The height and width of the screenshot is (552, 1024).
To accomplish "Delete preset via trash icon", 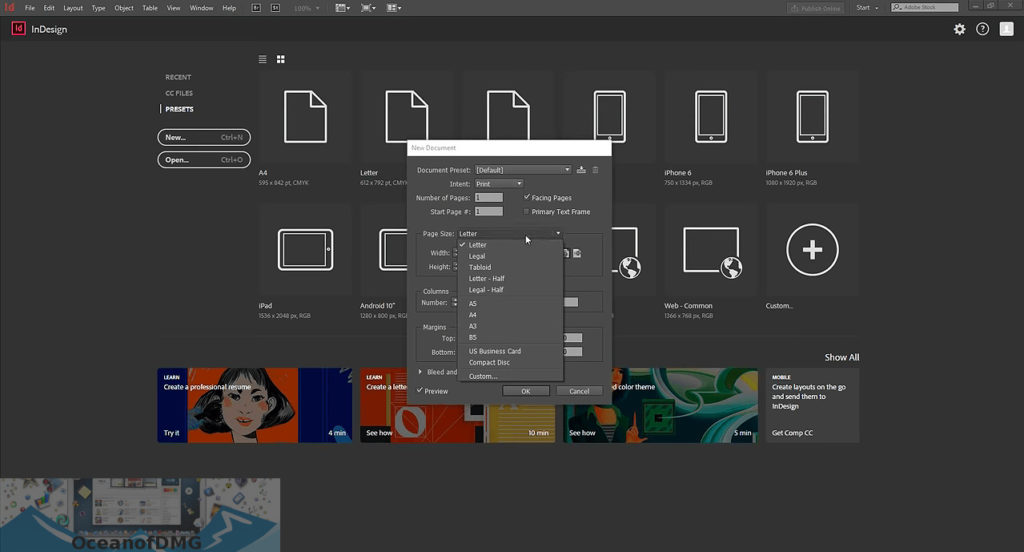I will (595, 170).
